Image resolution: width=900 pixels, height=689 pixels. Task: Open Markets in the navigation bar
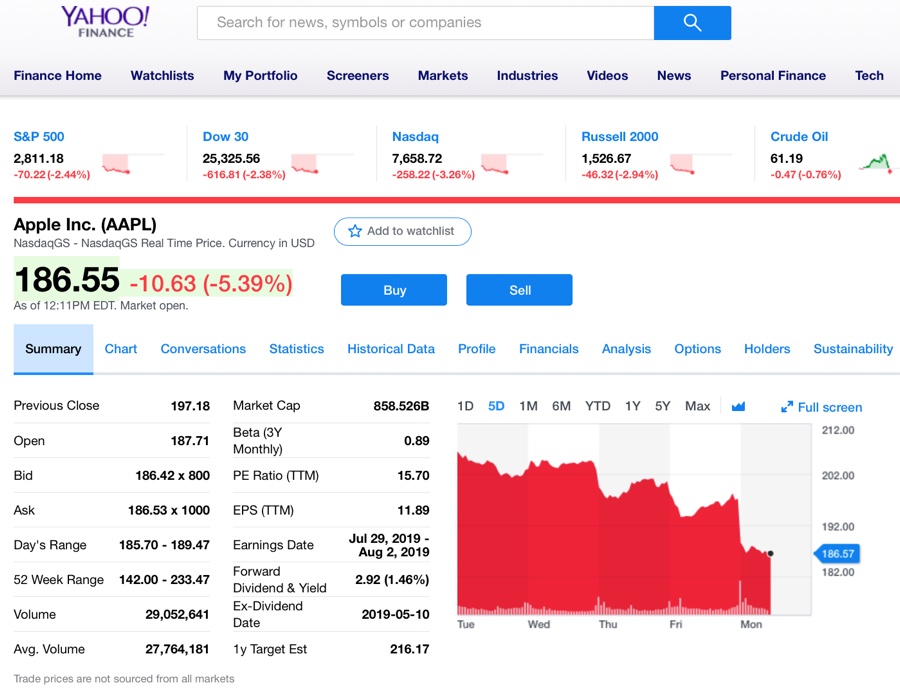click(443, 76)
